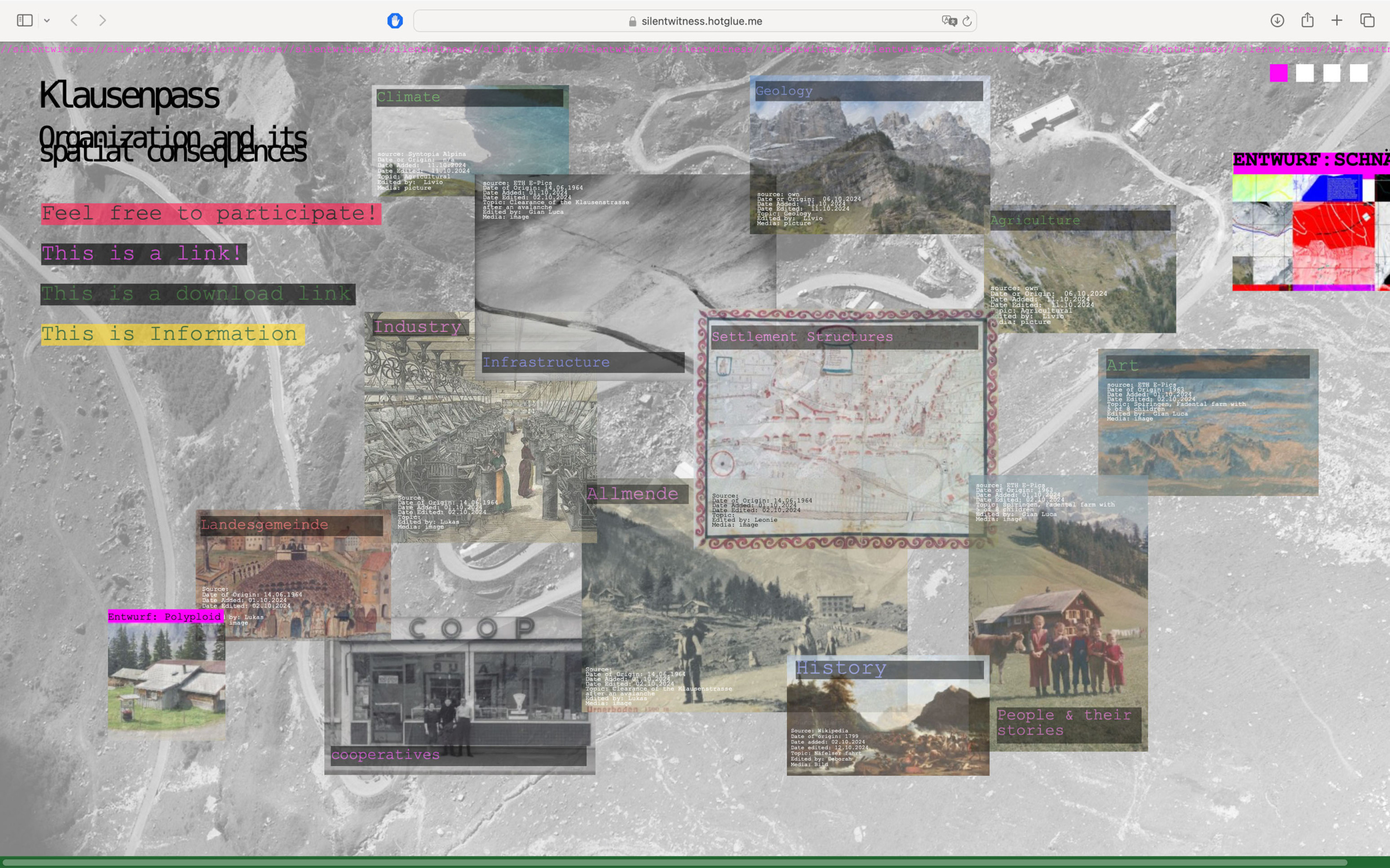Viewport: 1390px width, 868px height.
Task: Open the translate page icon in address bar
Action: (949, 21)
